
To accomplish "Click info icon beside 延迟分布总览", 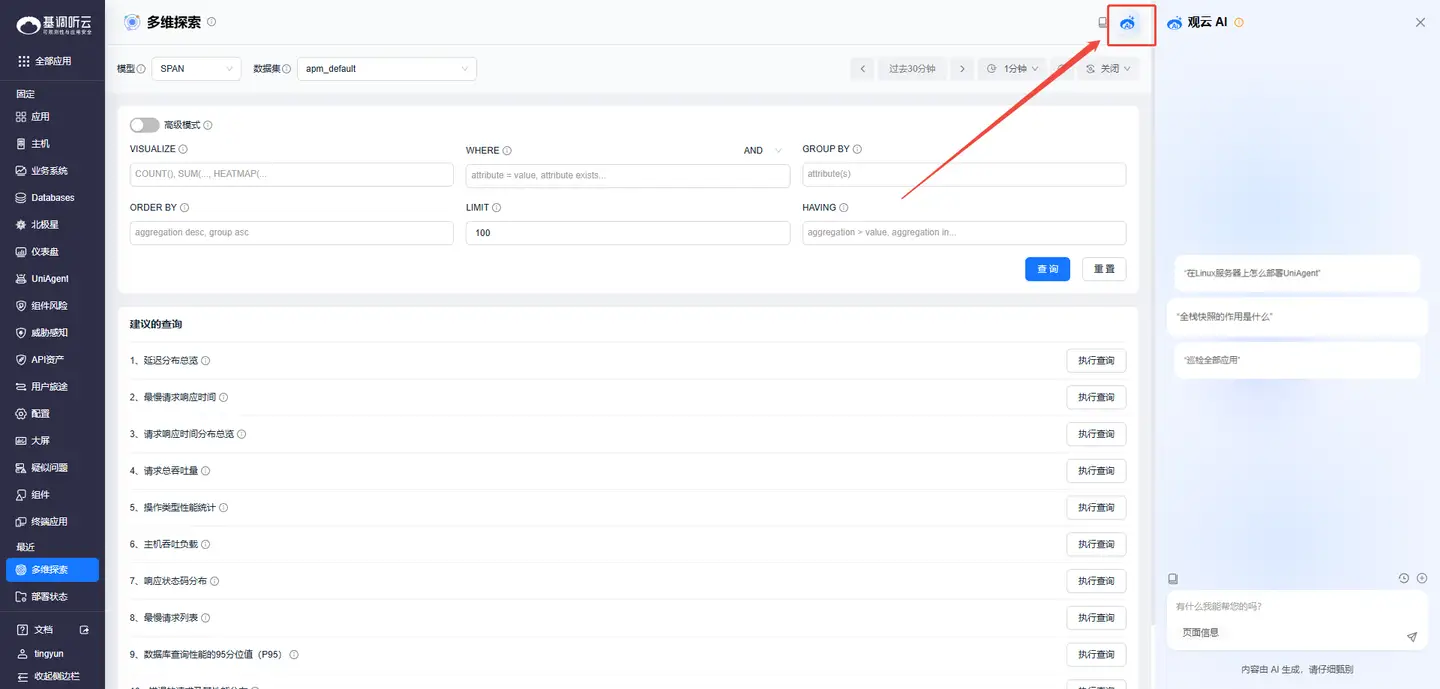I will click(x=206, y=361).
